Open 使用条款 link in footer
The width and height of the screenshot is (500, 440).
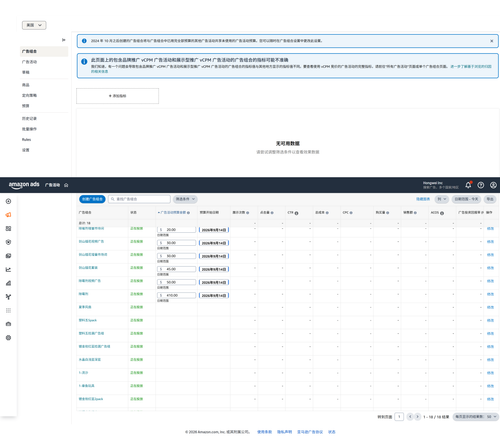pos(264,432)
